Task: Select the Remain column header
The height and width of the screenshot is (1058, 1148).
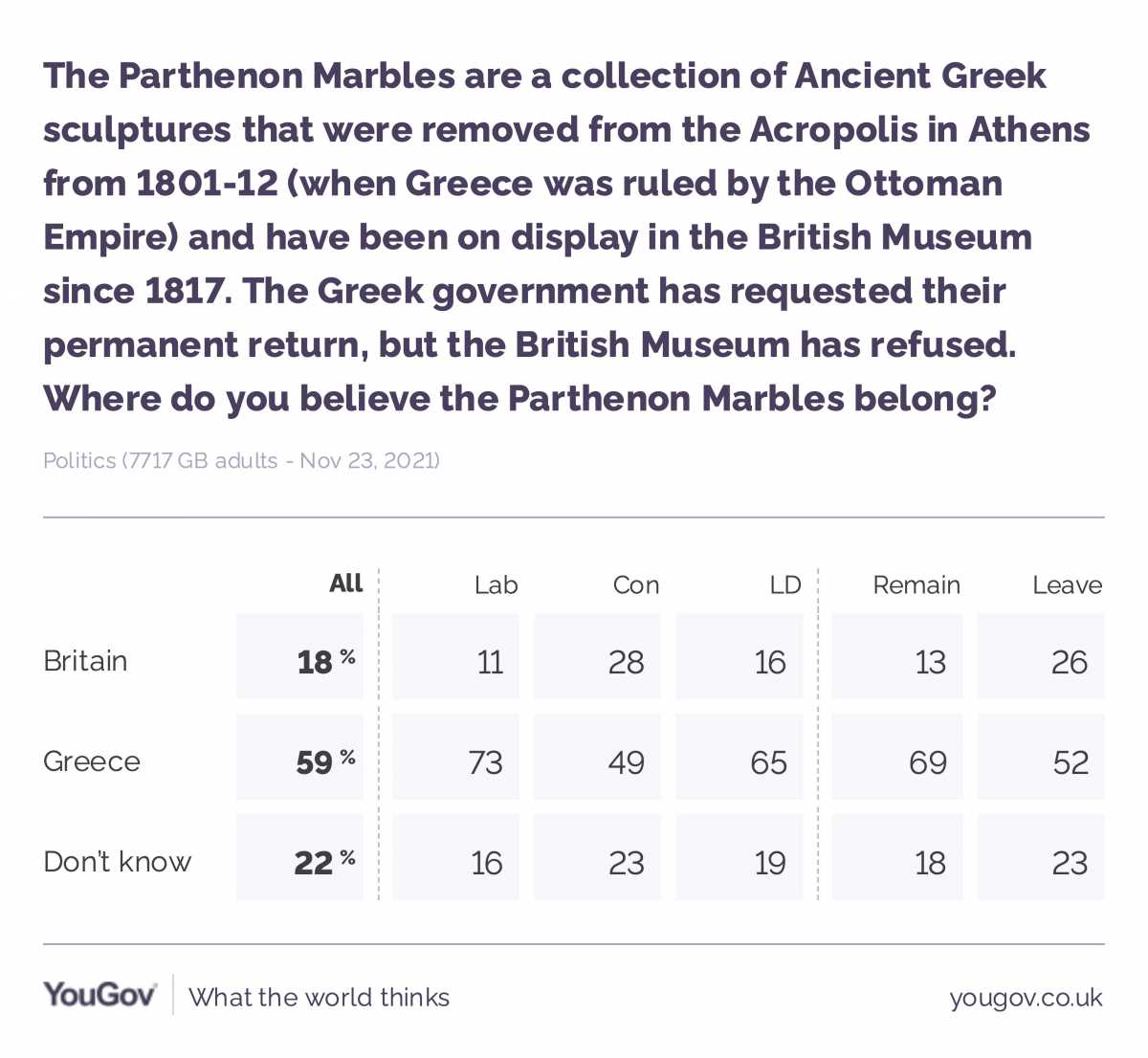Action: [916, 584]
